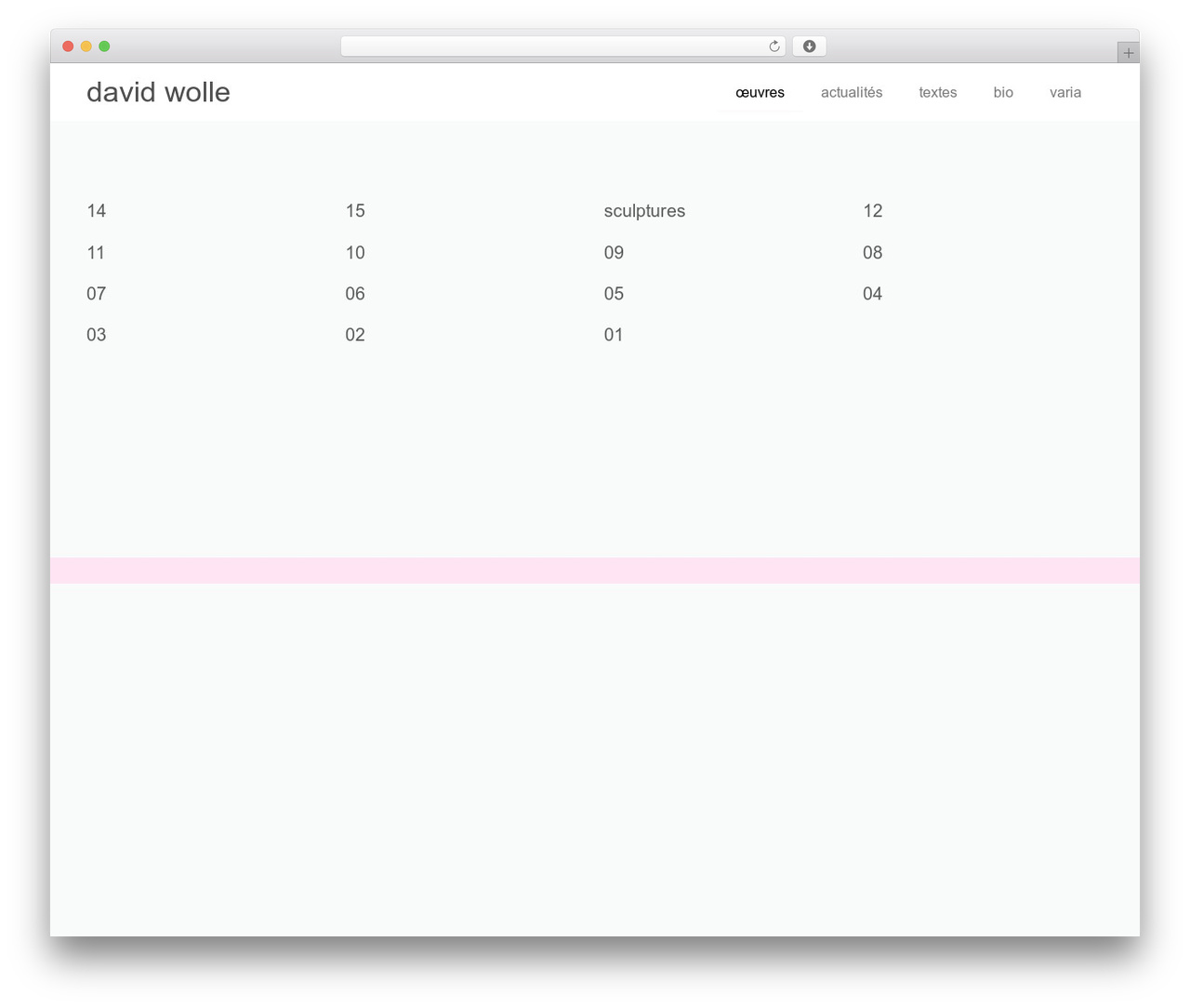1190x1008 pixels.
Task: Add a new browser tab
Action: pyautogui.click(x=1128, y=53)
